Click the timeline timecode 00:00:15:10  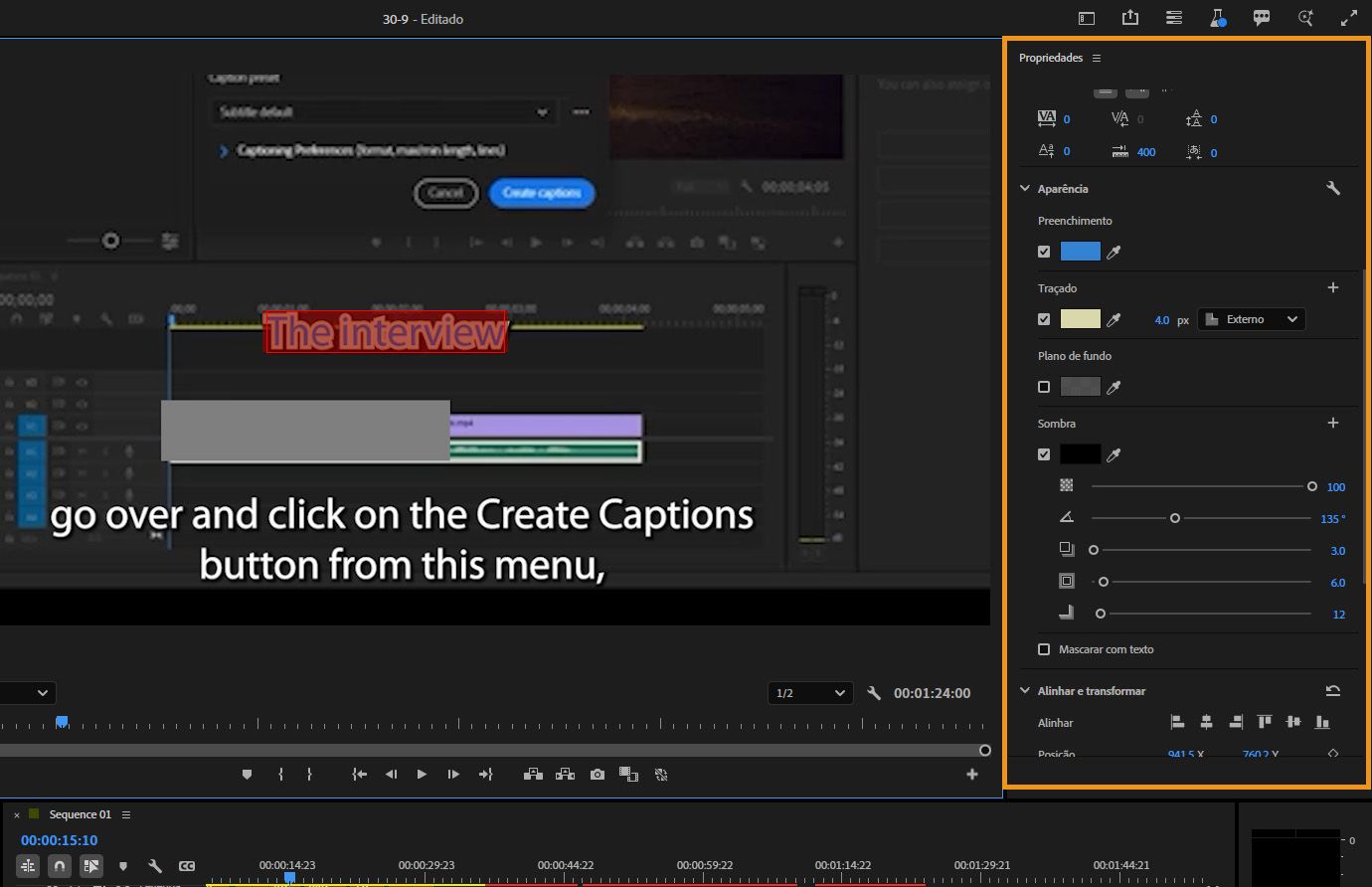60,840
